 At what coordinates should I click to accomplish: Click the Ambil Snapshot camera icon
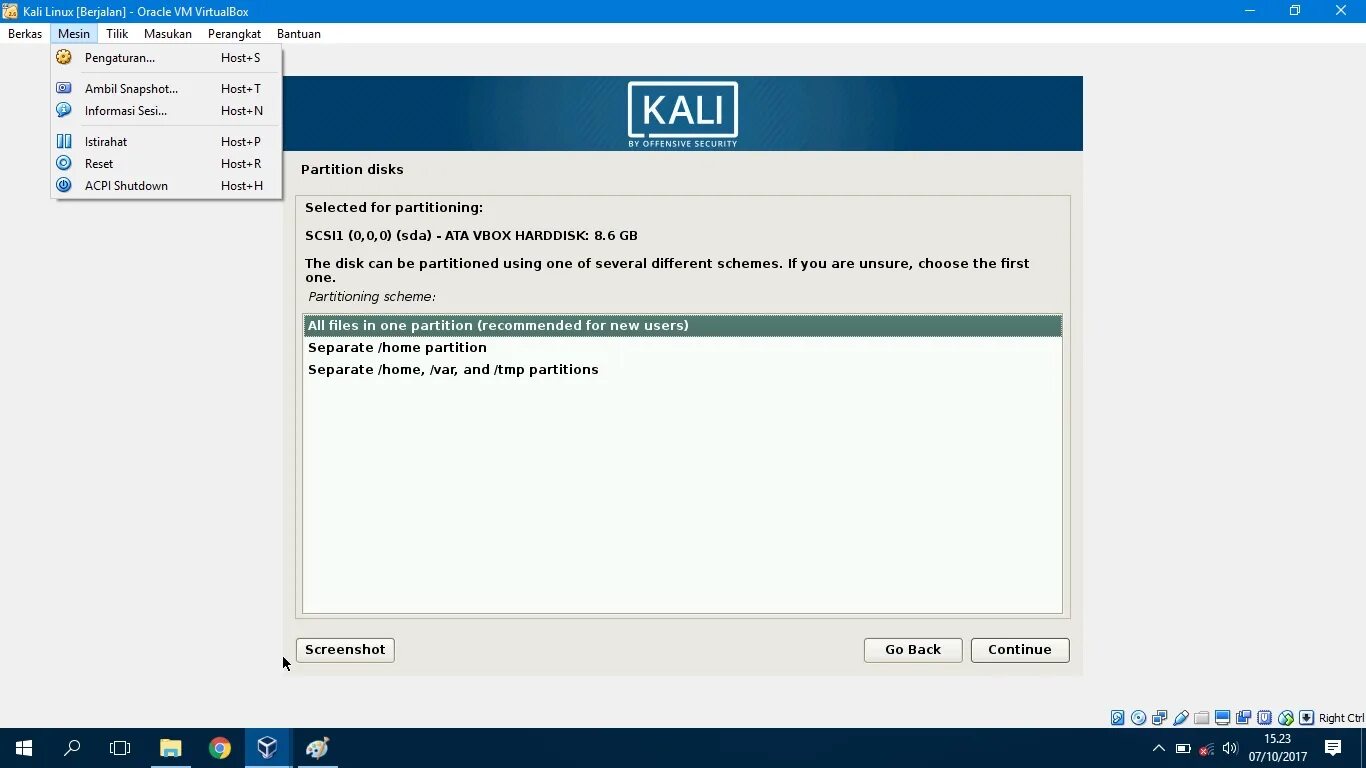(64, 88)
